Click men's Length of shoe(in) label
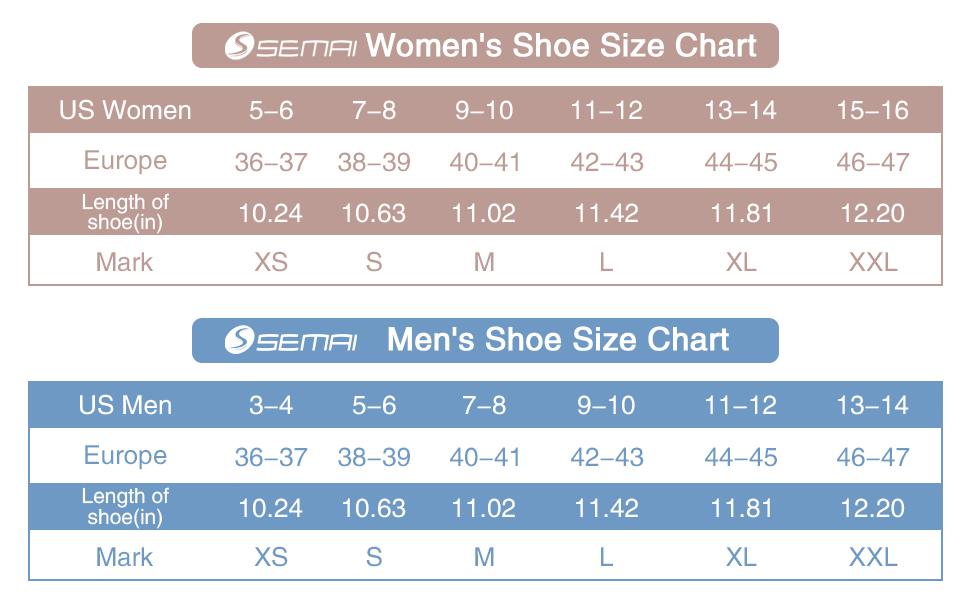The image size is (970, 600). click(125, 507)
